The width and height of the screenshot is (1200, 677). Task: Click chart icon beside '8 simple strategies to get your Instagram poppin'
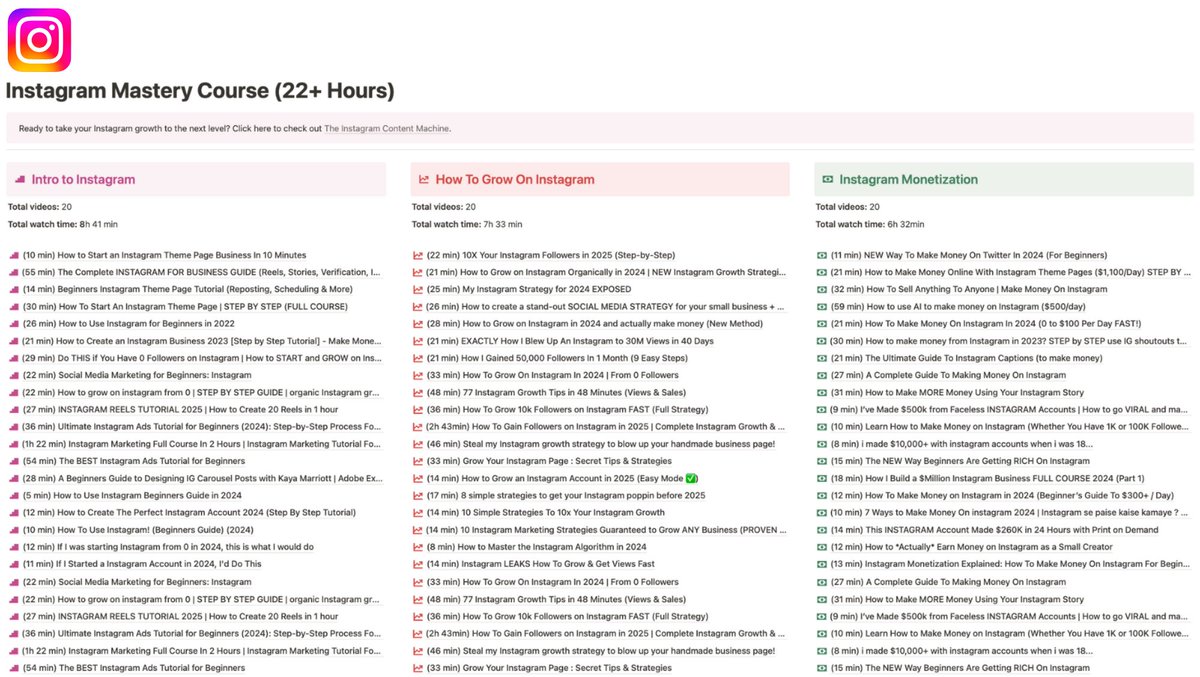417,496
